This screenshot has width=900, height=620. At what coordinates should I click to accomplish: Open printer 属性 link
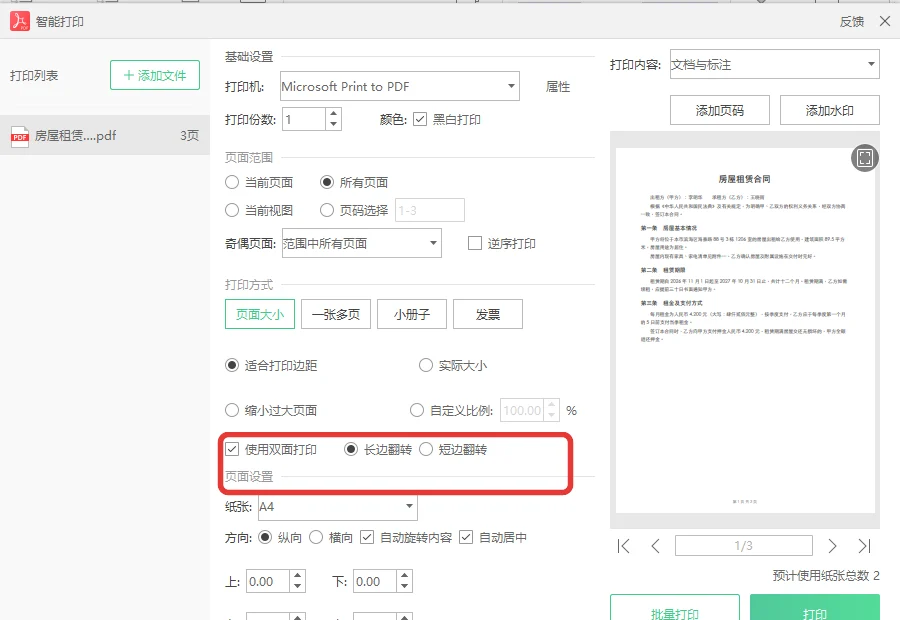(558, 87)
